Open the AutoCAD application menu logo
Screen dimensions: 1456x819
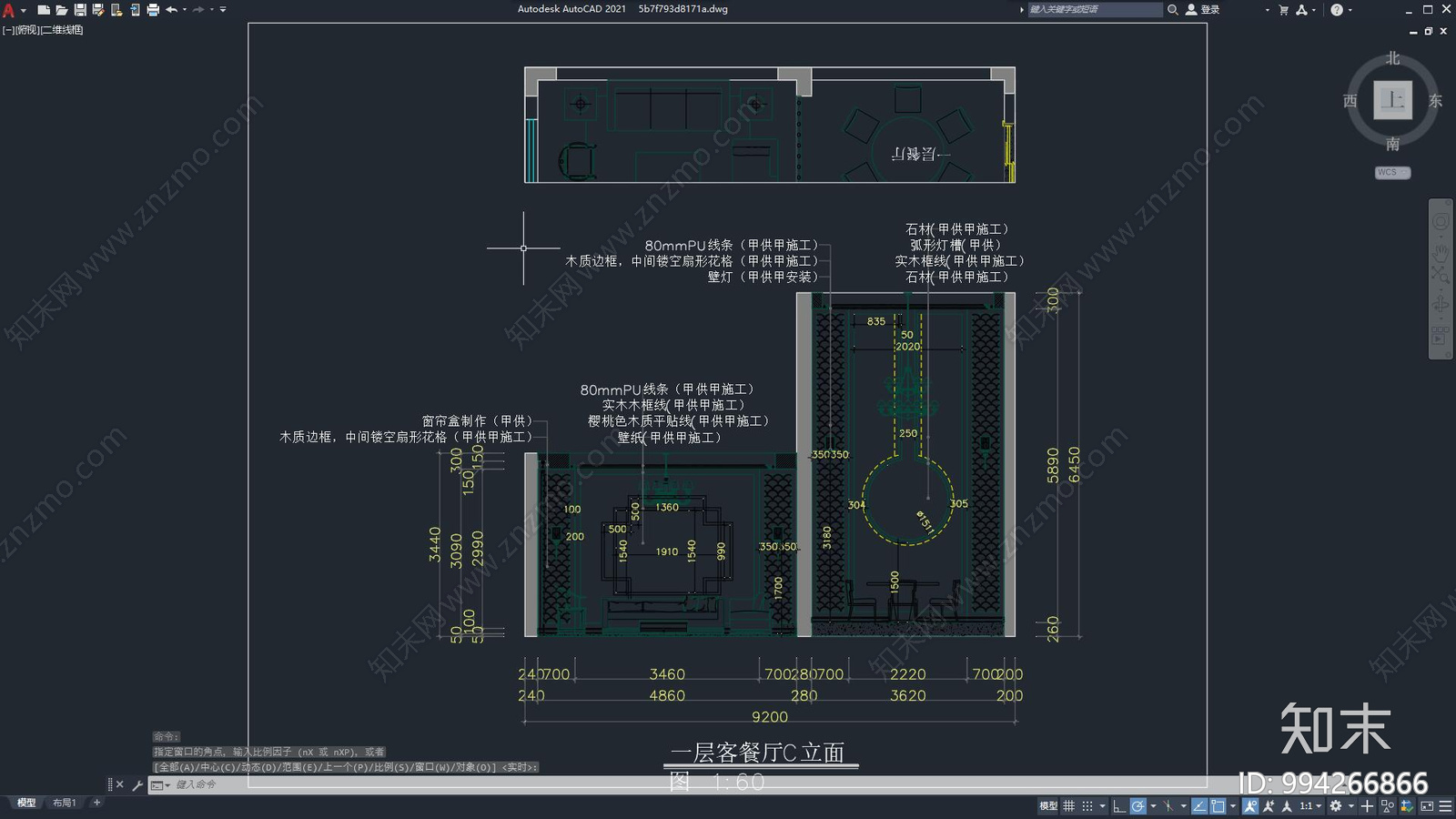[x=8, y=10]
